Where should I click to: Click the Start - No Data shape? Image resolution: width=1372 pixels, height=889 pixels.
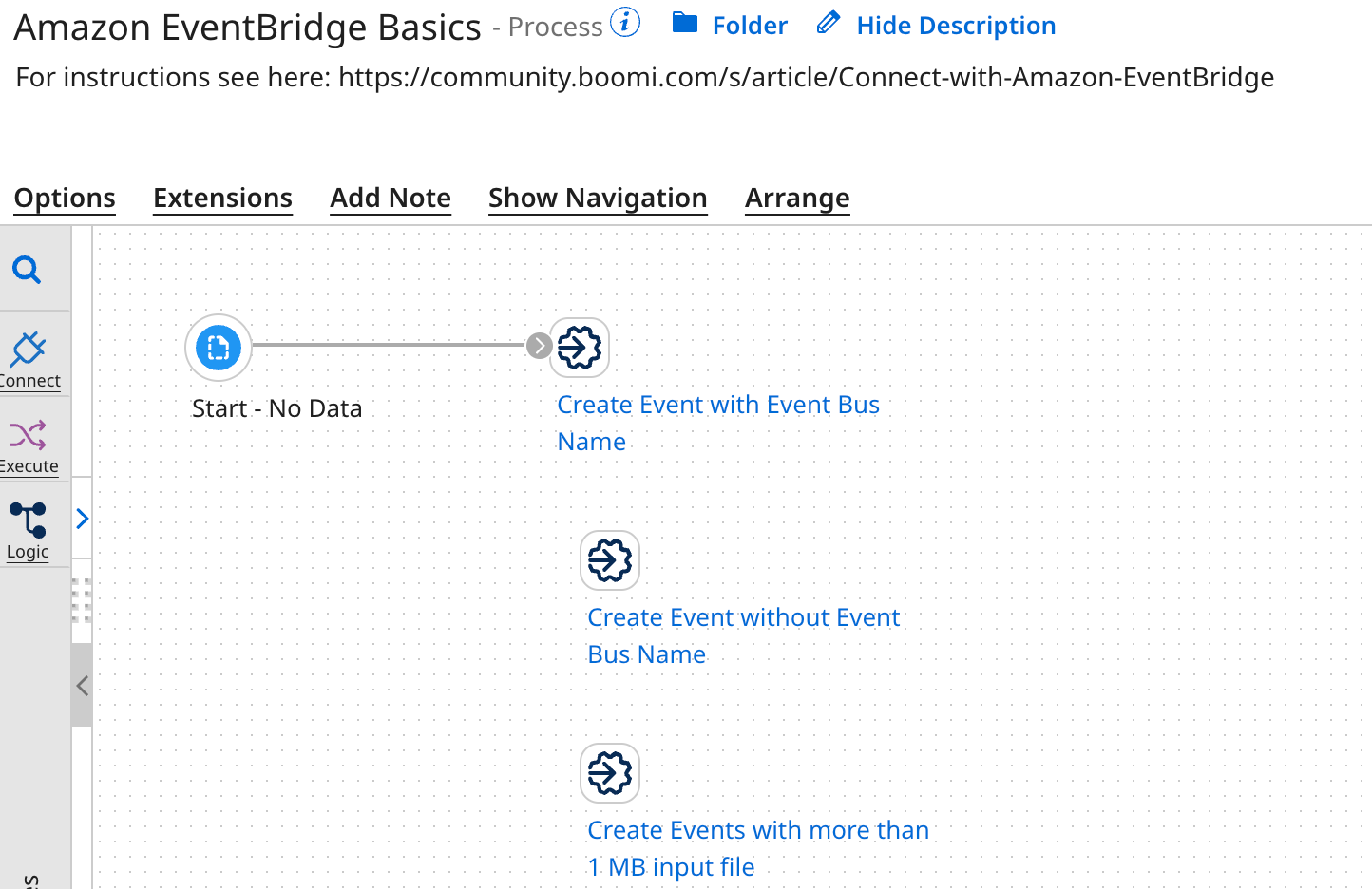point(218,348)
